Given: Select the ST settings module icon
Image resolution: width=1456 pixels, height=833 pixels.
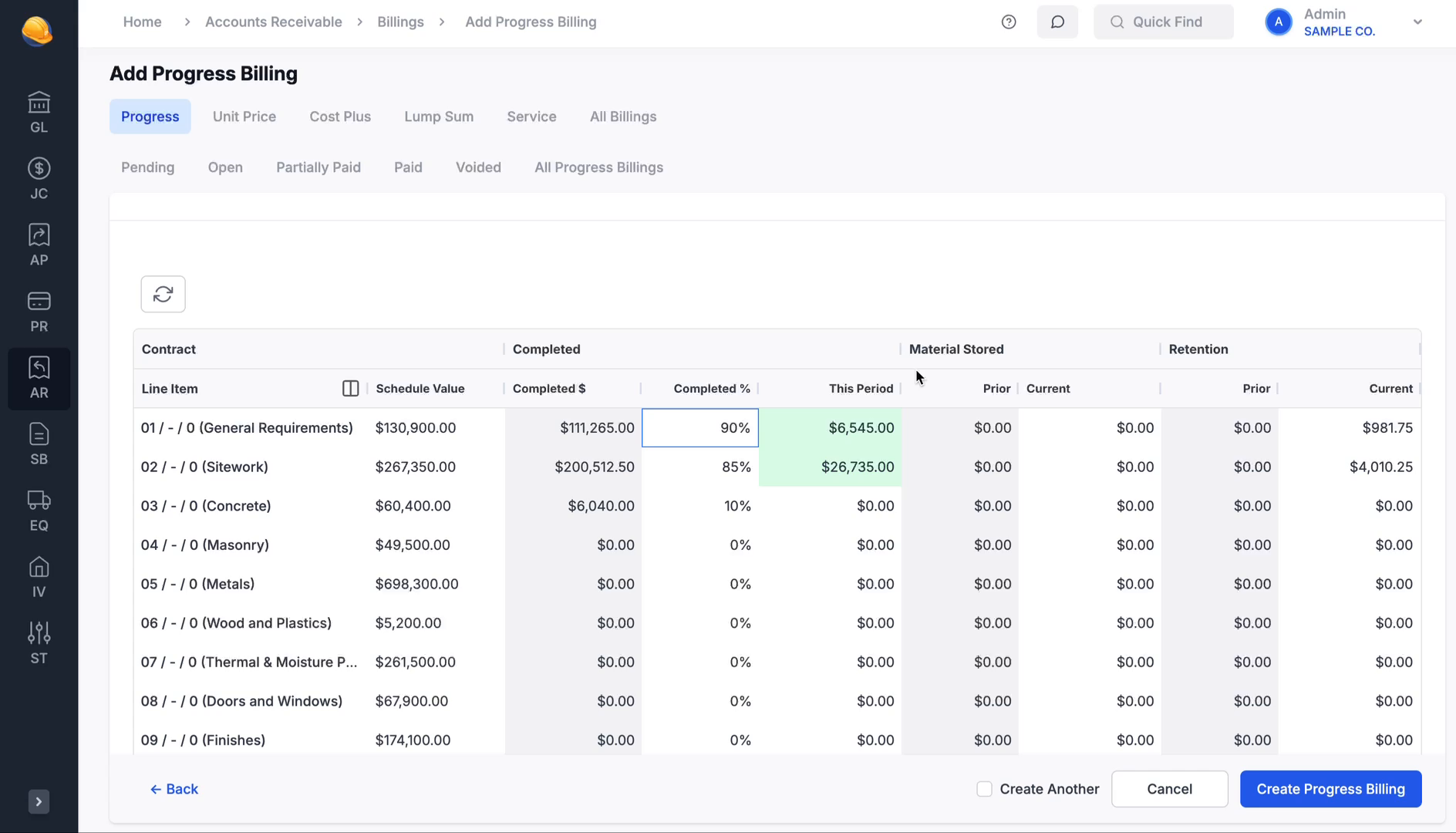Looking at the screenshot, I should click(39, 642).
